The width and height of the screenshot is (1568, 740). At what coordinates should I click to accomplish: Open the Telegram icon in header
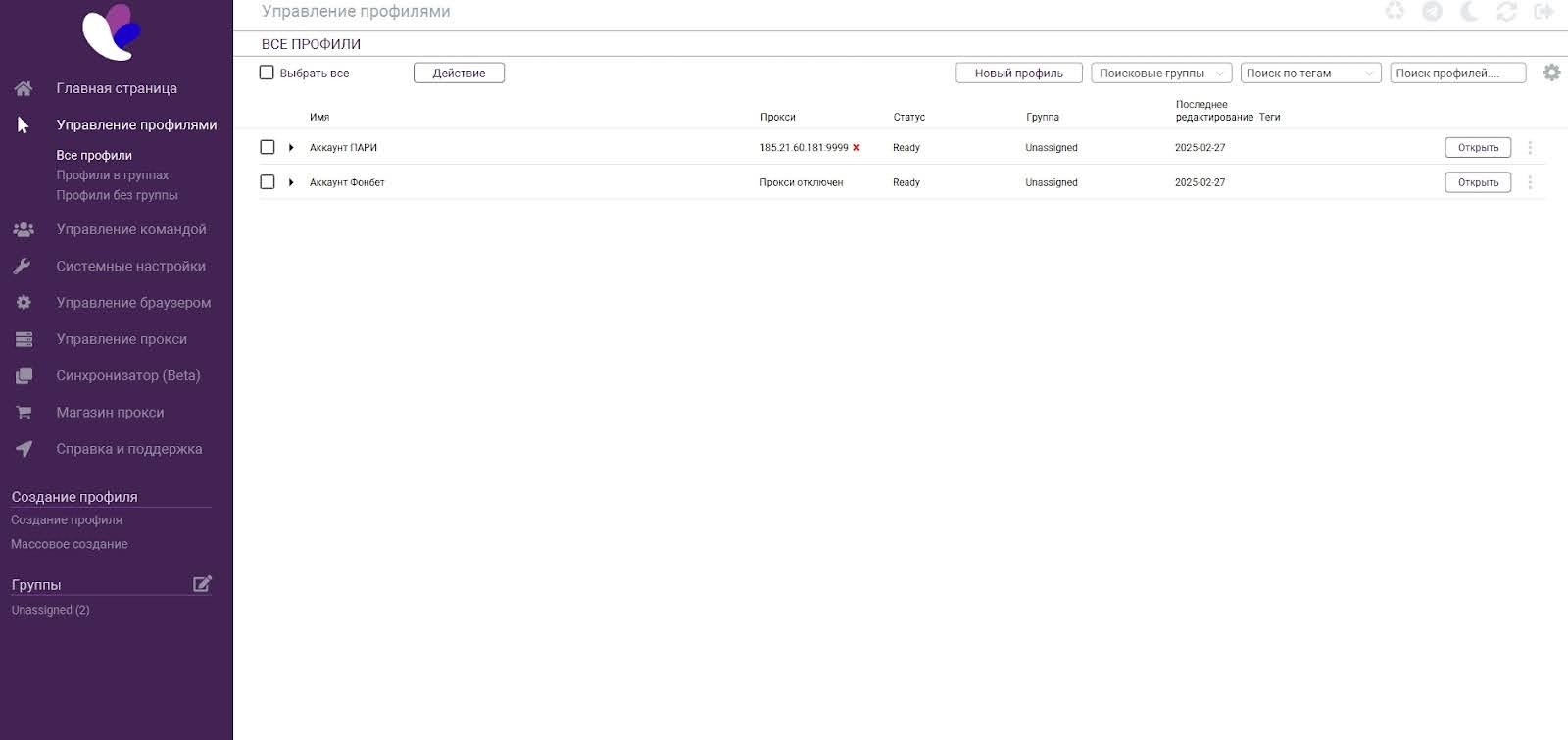point(1432,11)
